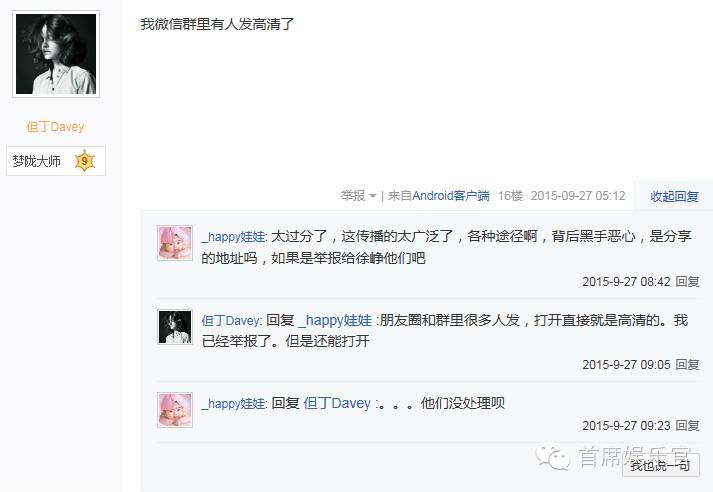713x492 pixels.
Task: Collapse replies with 收起回复
Action: click(x=674, y=196)
